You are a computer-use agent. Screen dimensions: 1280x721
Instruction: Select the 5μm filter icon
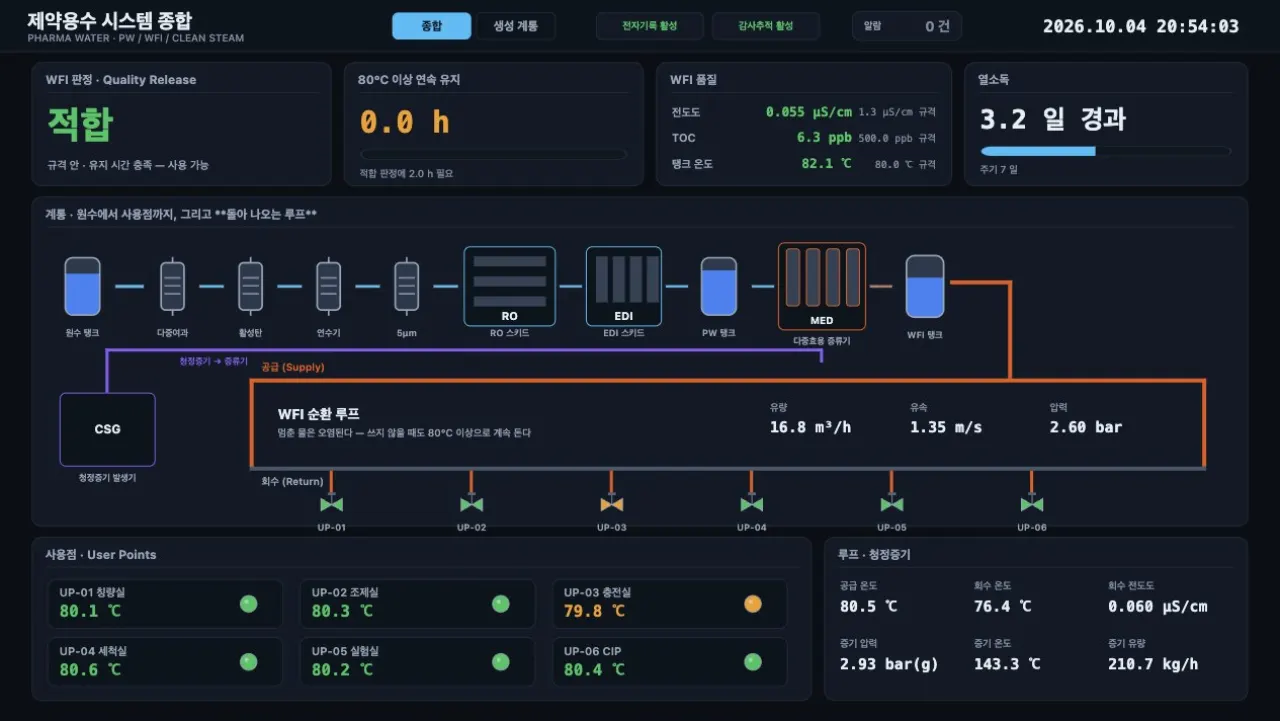coord(406,287)
